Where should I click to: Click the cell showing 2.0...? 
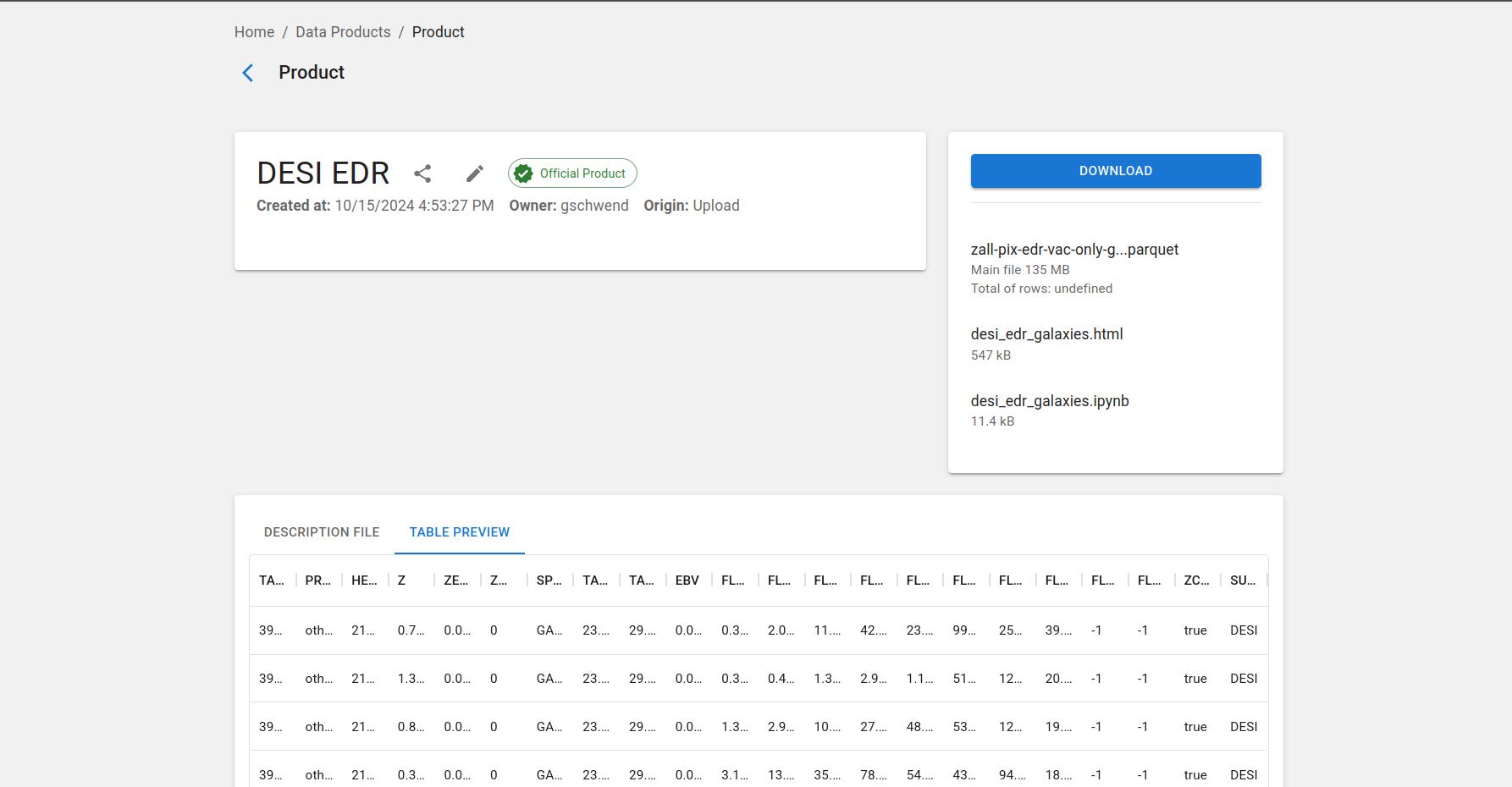point(781,630)
